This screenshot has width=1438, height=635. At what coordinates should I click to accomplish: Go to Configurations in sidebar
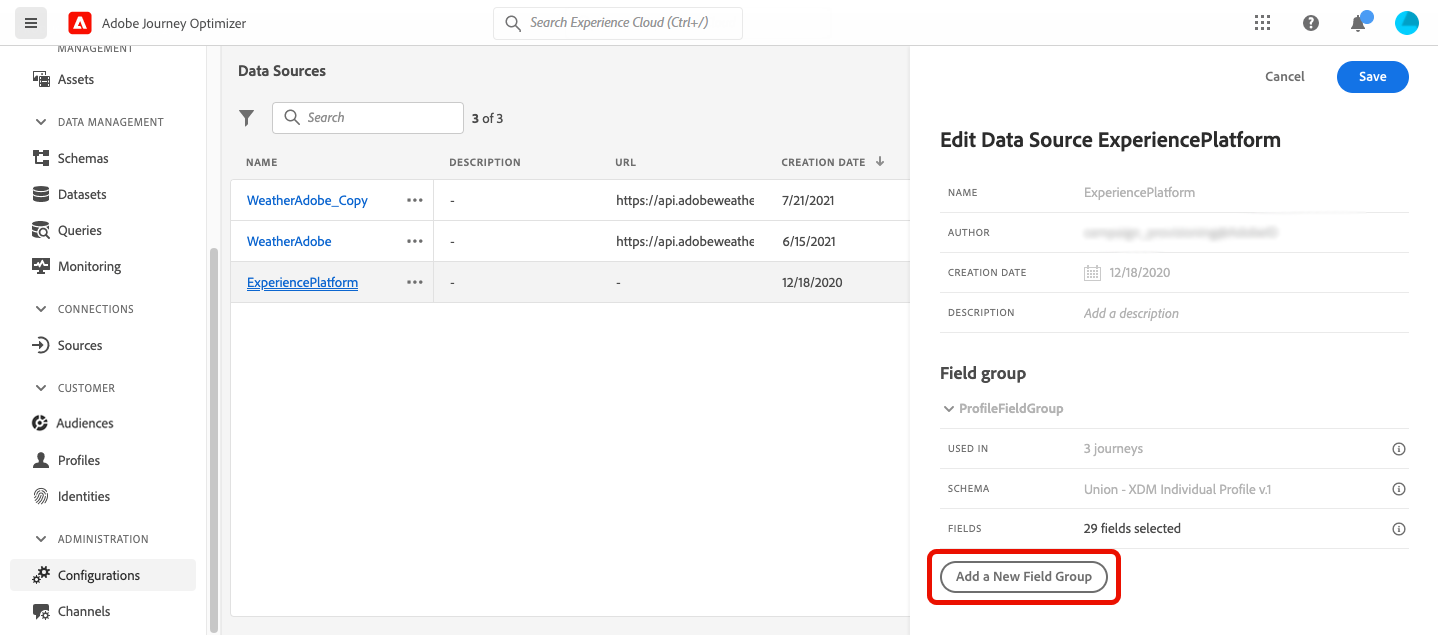pos(99,575)
